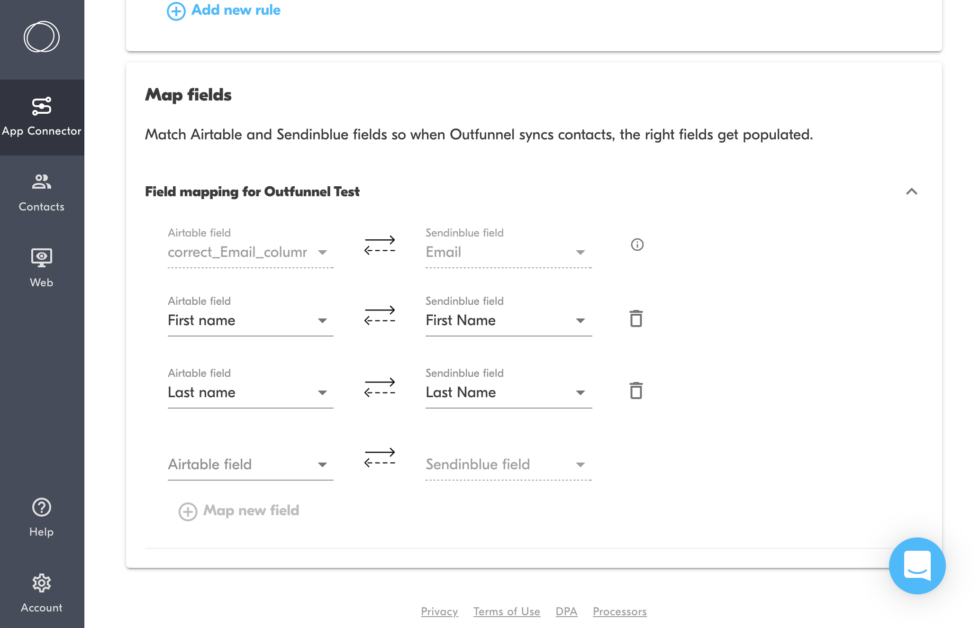980x628 pixels.
Task: Open the Contacts section
Action: click(x=41, y=191)
